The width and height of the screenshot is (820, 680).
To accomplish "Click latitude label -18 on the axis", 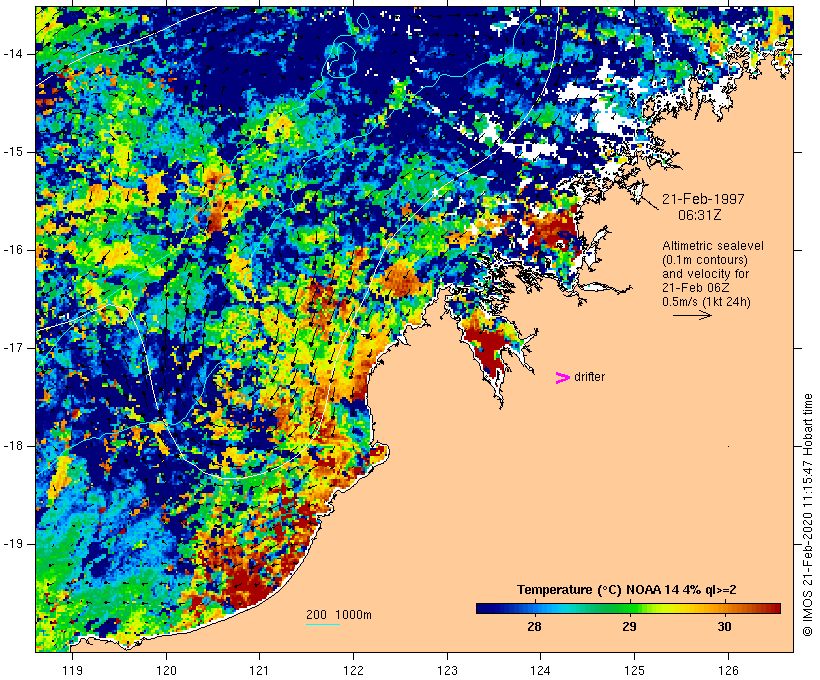I will pyautogui.click(x=12, y=446).
